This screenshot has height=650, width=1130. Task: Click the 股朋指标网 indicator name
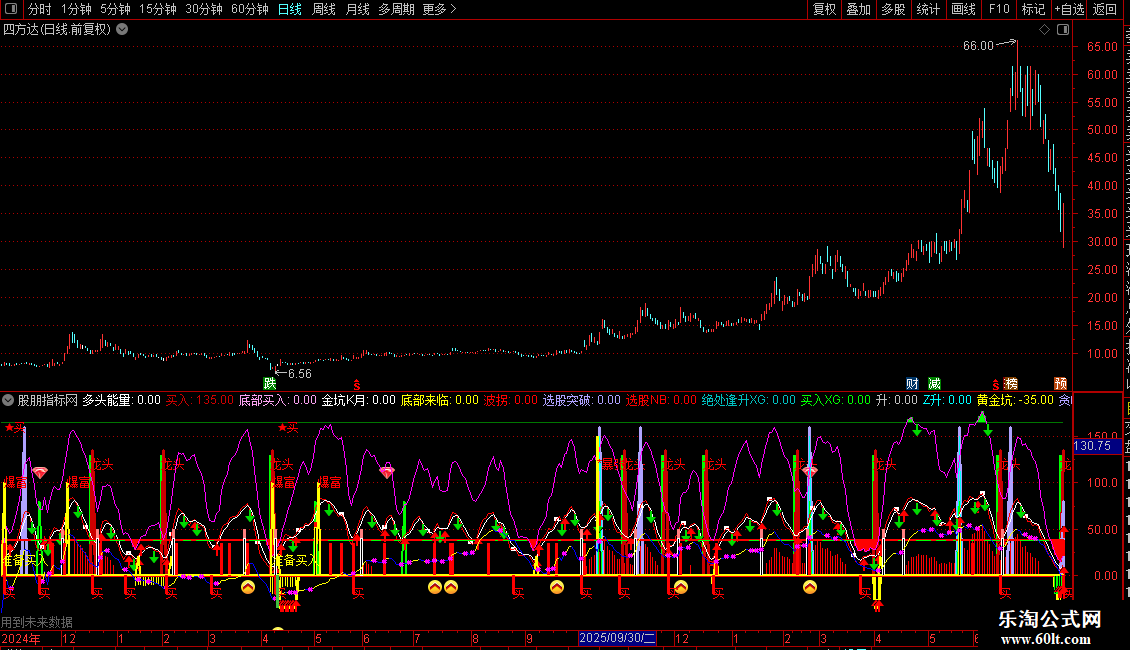(48, 400)
